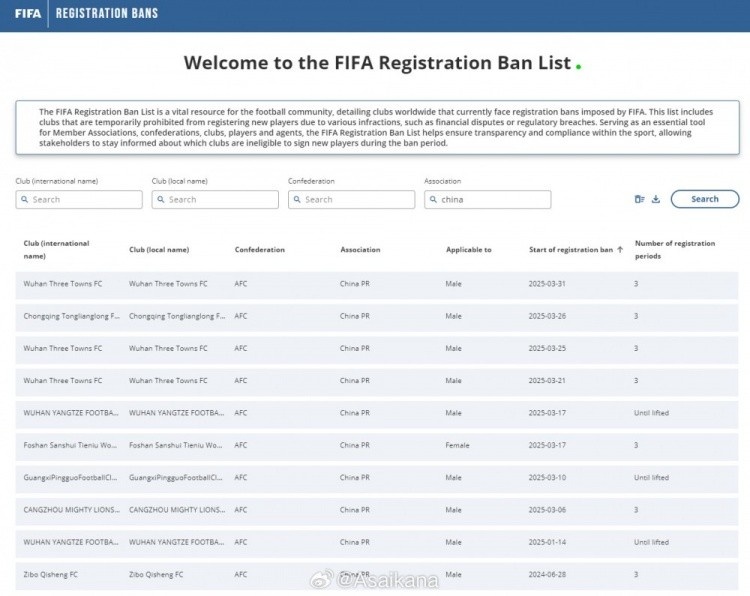The height and width of the screenshot is (596, 750).
Task: Click the clear filters icon
Action: (x=639, y=199)
